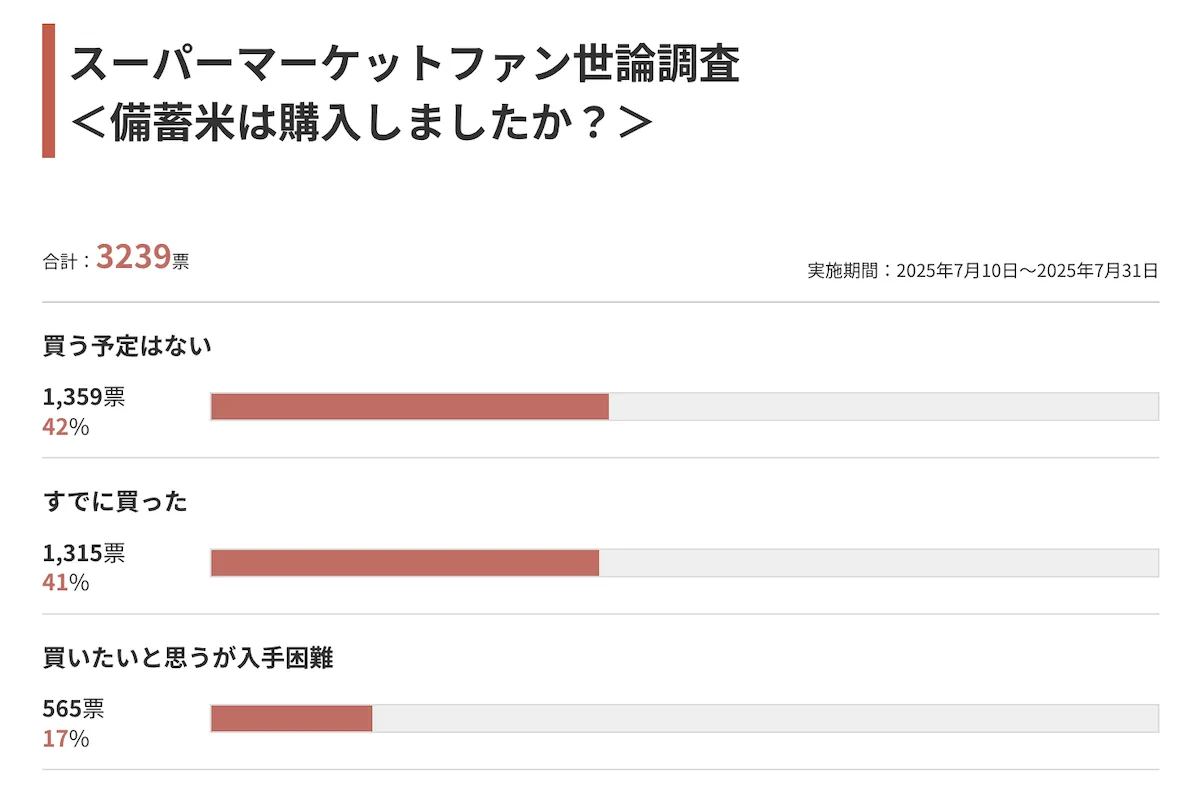This screenshot has width=1200, height=797.
Task: Click the 実施期間 survey date range
Action: coord(982,271)
